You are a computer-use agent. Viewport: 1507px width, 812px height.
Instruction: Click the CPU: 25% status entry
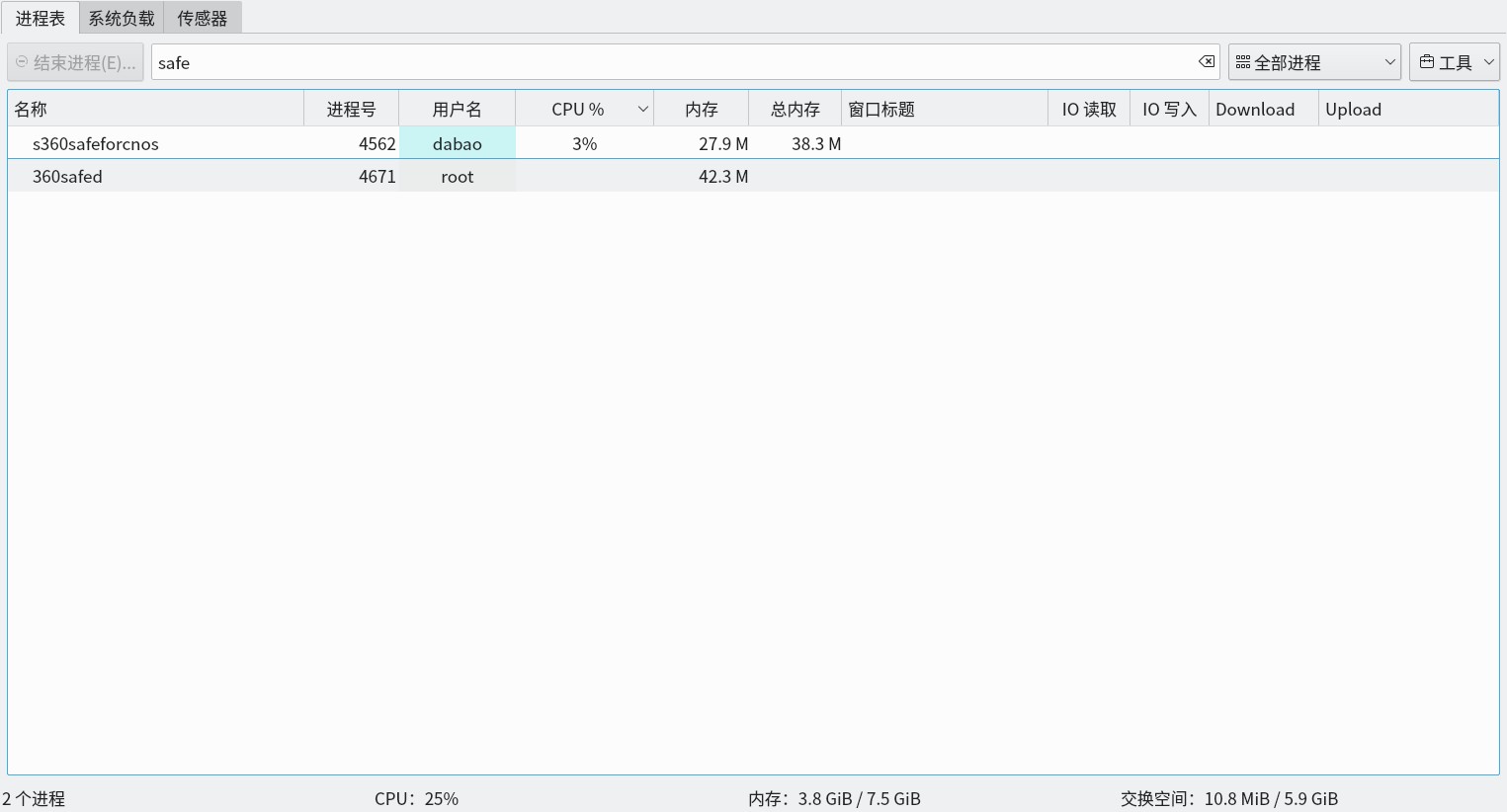coord(417,798)
